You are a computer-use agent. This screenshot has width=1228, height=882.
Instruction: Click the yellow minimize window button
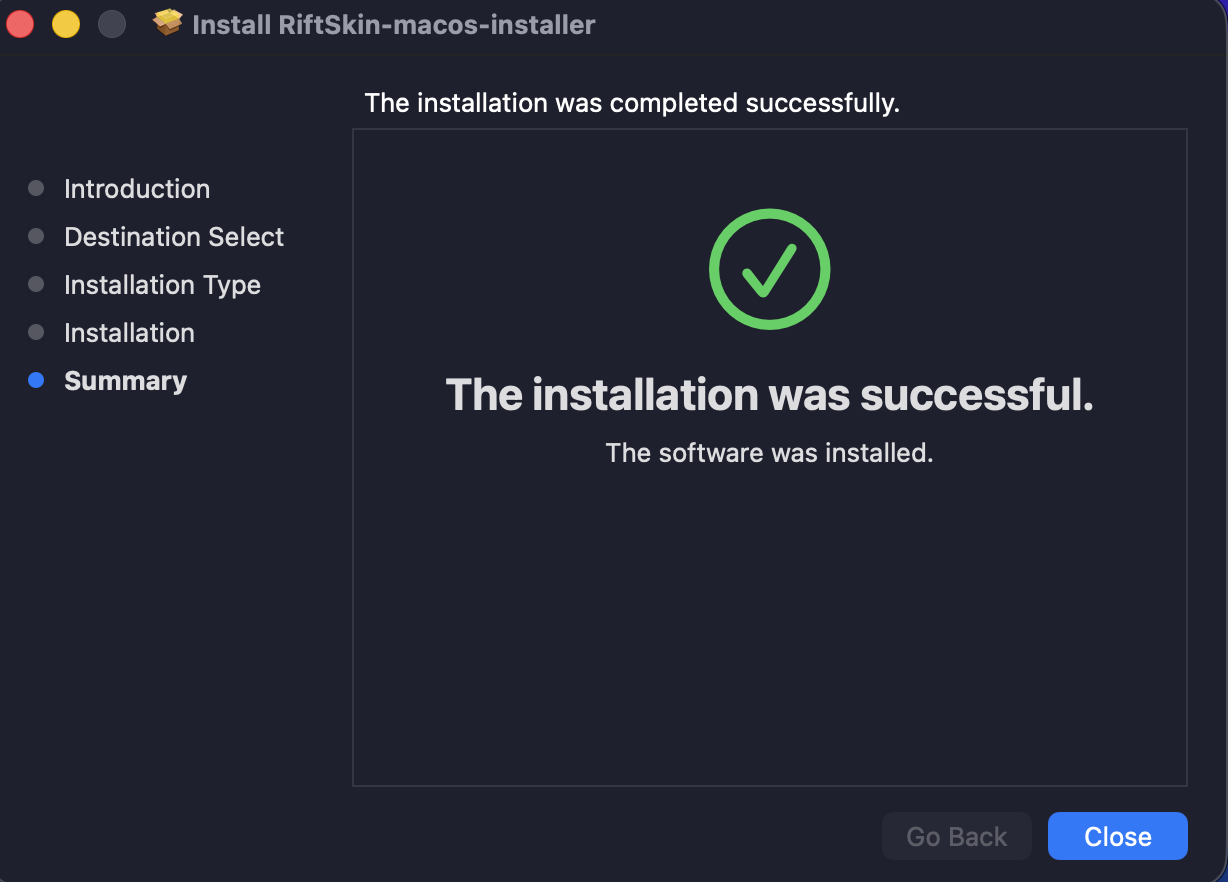64,23
